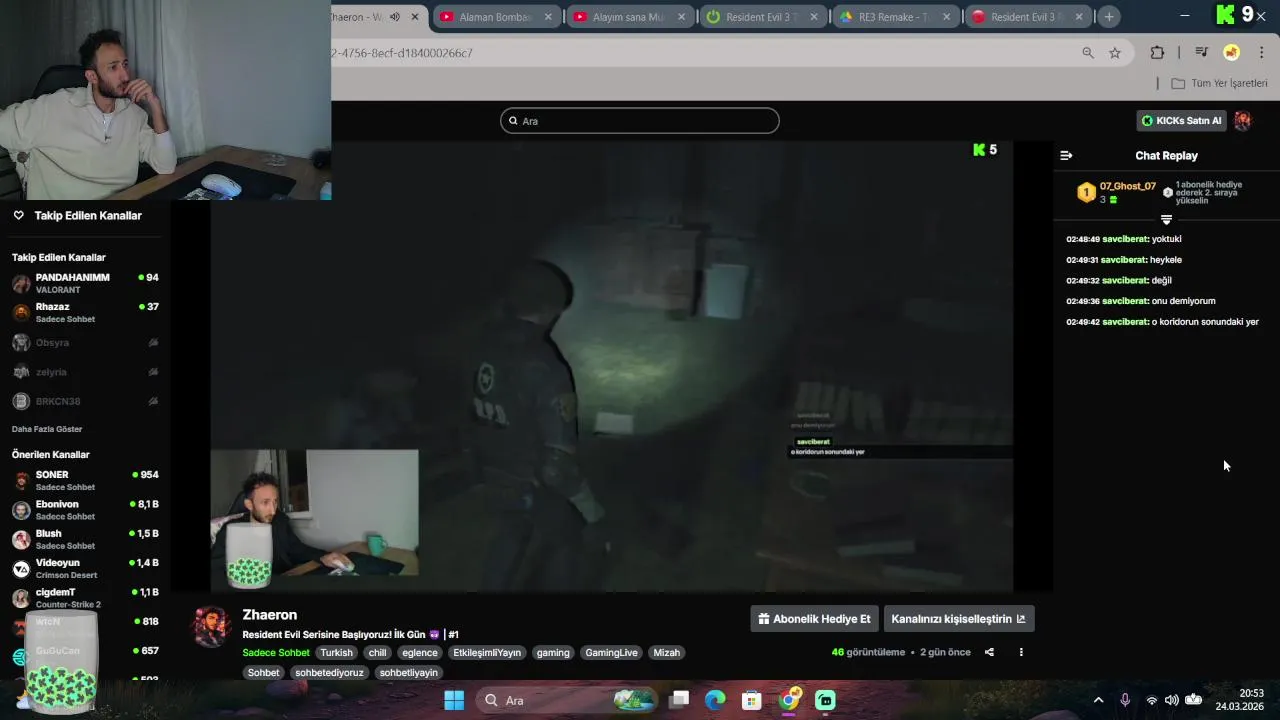
Task: Select the gaming tag
Action: pos(553,653)
